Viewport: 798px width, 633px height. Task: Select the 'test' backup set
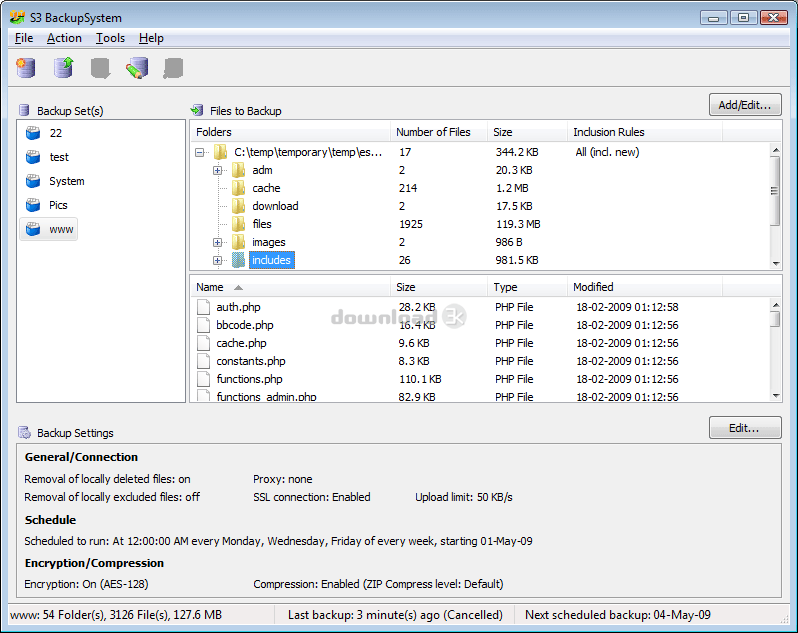pos(59,157)
